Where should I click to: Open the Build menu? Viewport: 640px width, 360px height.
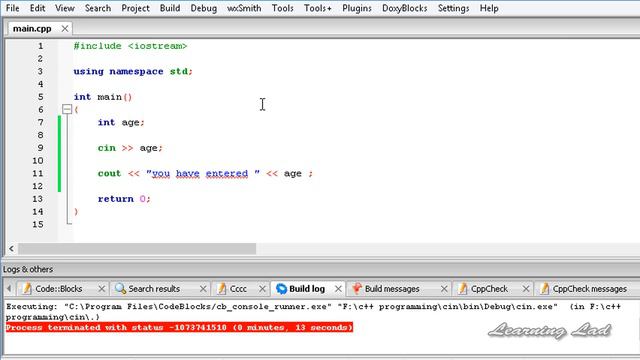[x=170, y=8]
